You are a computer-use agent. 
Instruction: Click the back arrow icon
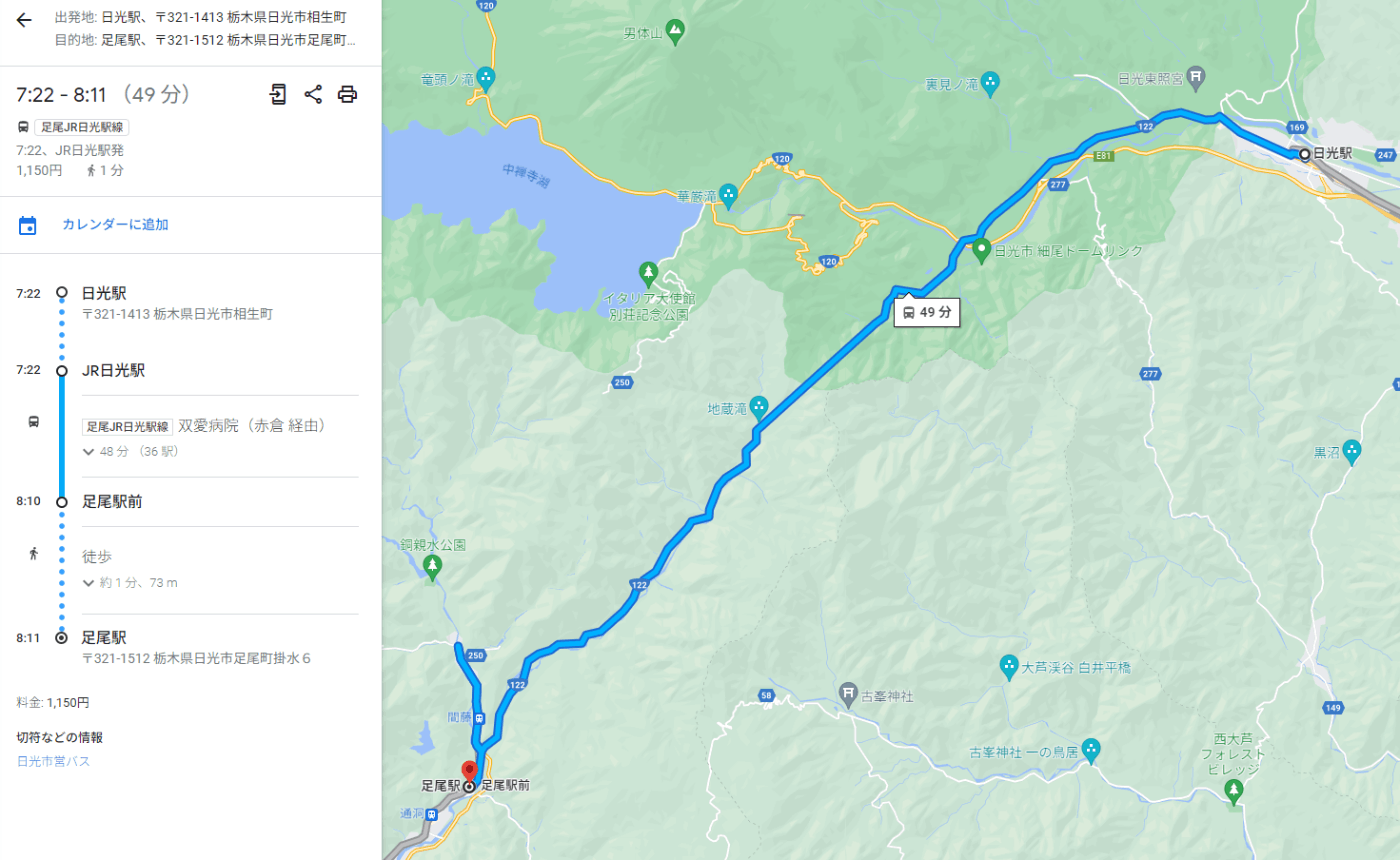tap(24, 20)
